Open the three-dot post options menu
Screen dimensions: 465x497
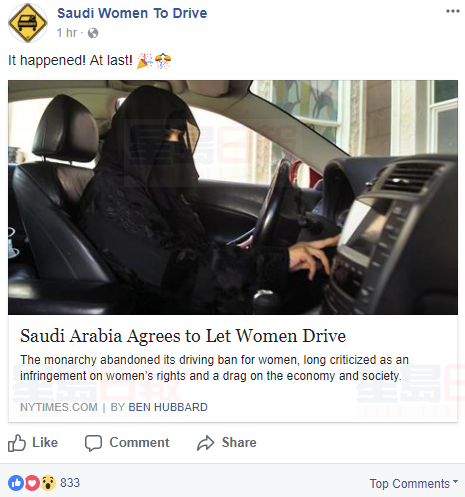[453, 11]
